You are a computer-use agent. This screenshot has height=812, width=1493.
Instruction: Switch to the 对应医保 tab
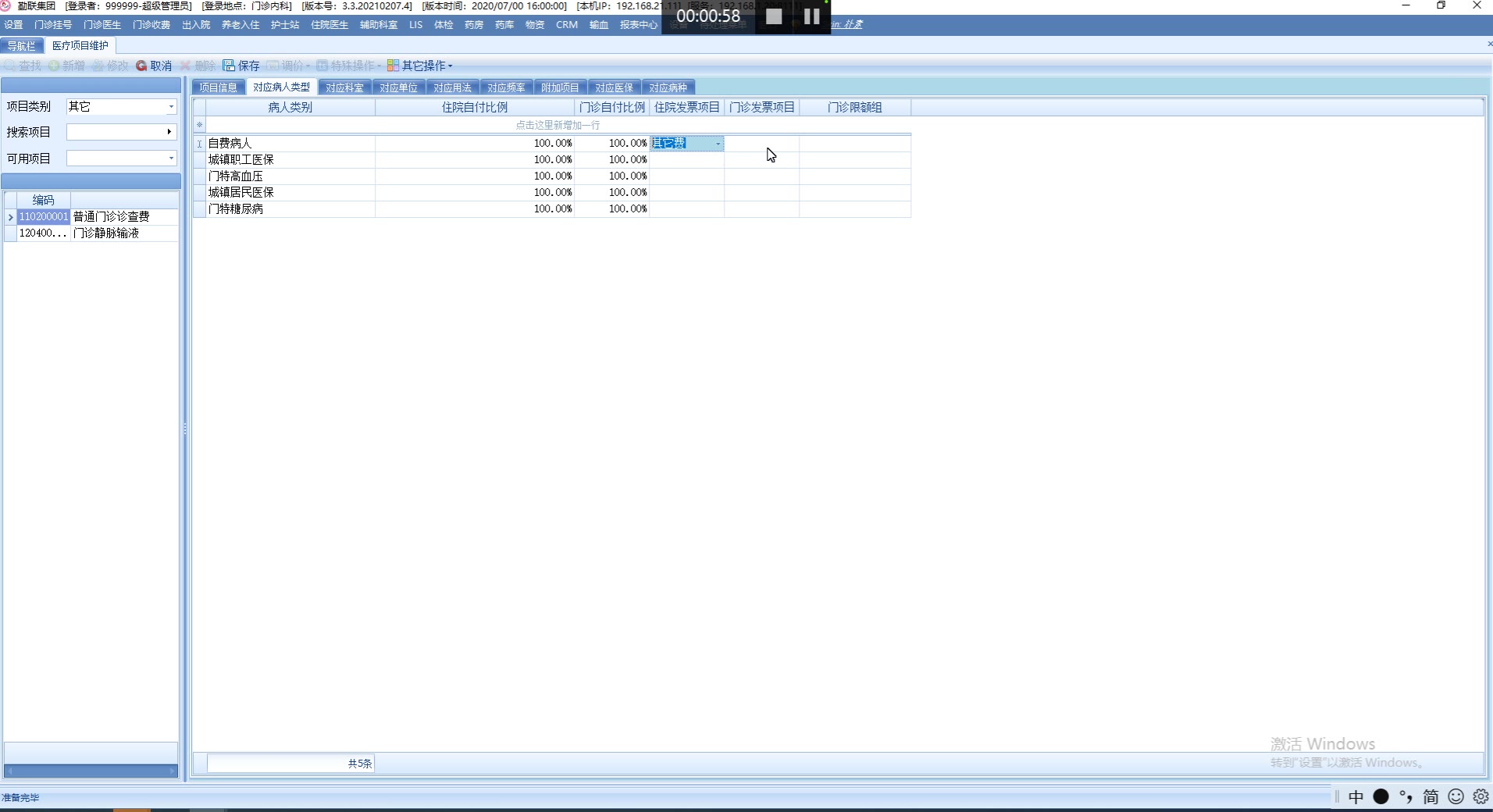pyautogui.click(x=614, y=87)
